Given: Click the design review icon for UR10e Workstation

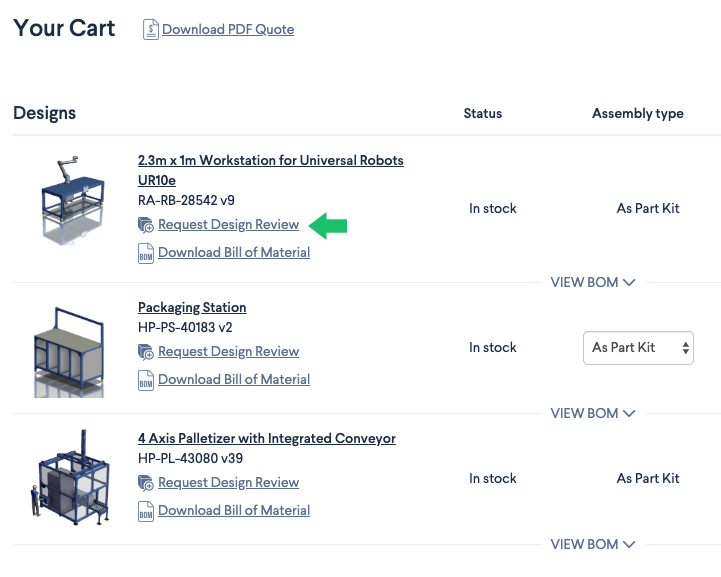Looking at the screenshot, I should point(146,225).
